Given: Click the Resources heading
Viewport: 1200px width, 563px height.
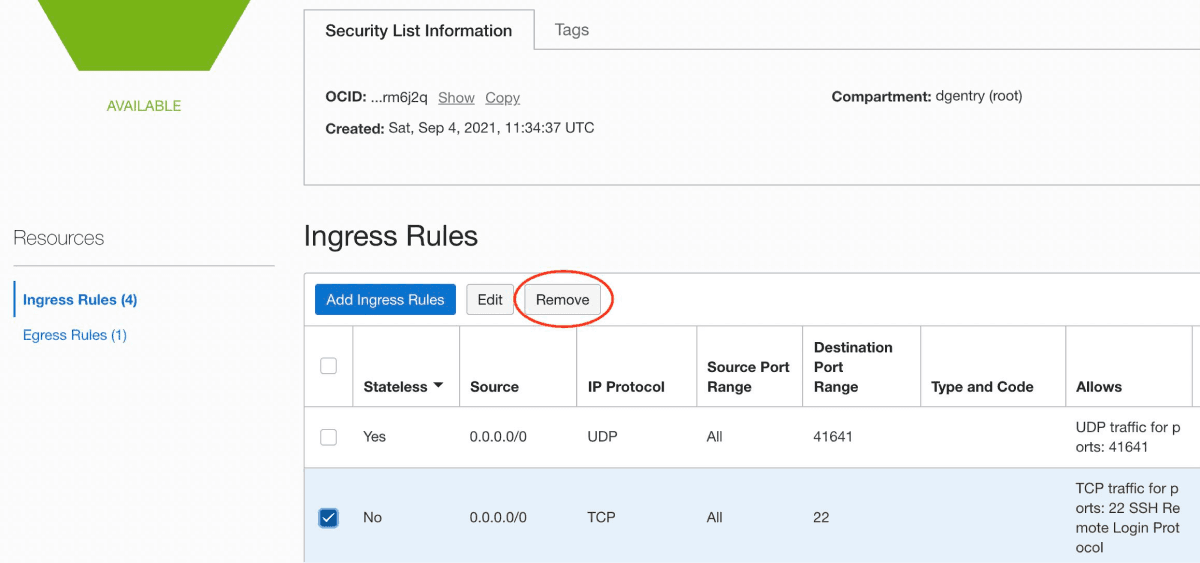Looking at the screenshot, I should [x=59, y=238].
